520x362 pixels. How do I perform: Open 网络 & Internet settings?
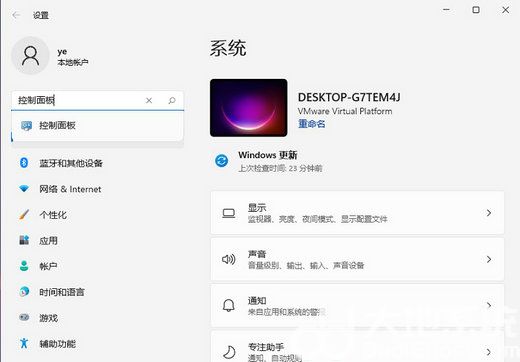tap(70, 189)
